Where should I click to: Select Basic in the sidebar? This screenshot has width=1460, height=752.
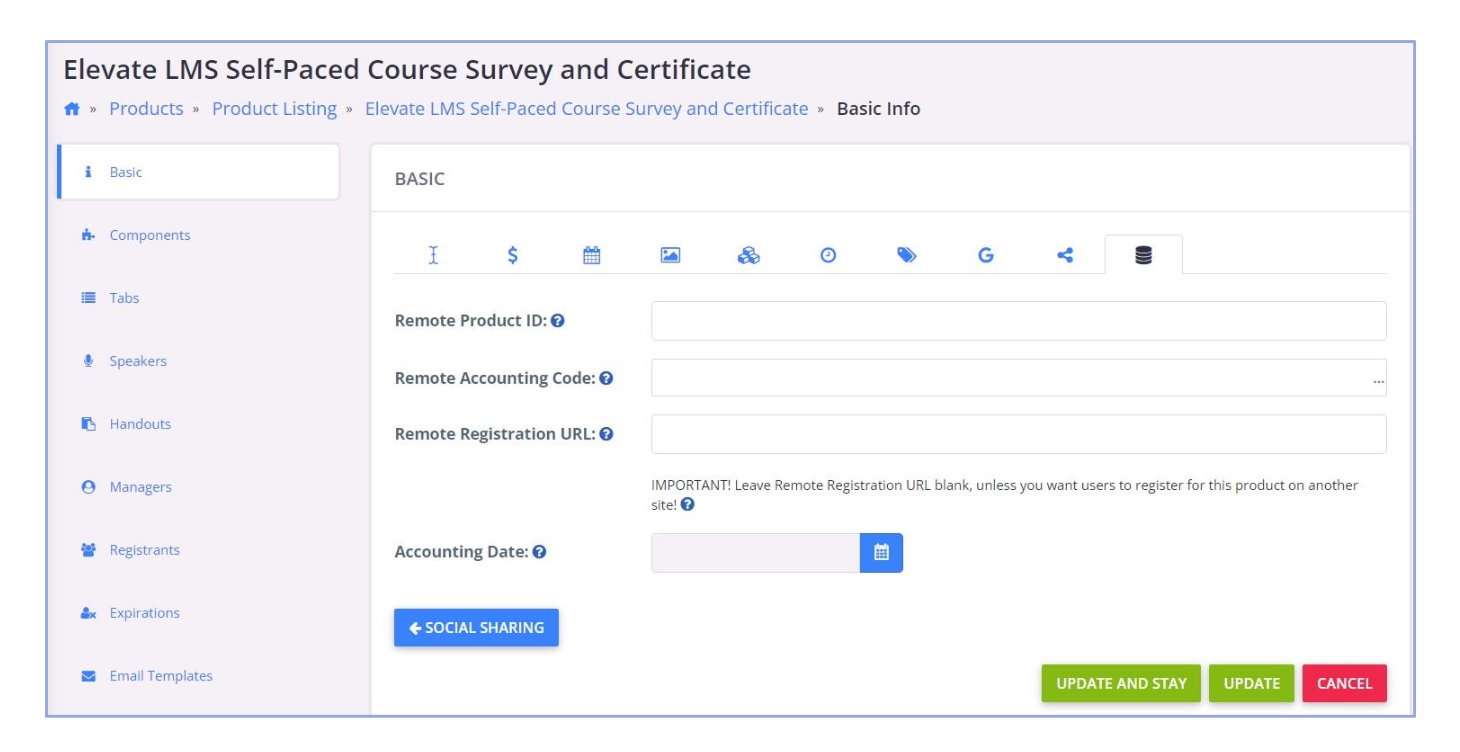(198, 172)
